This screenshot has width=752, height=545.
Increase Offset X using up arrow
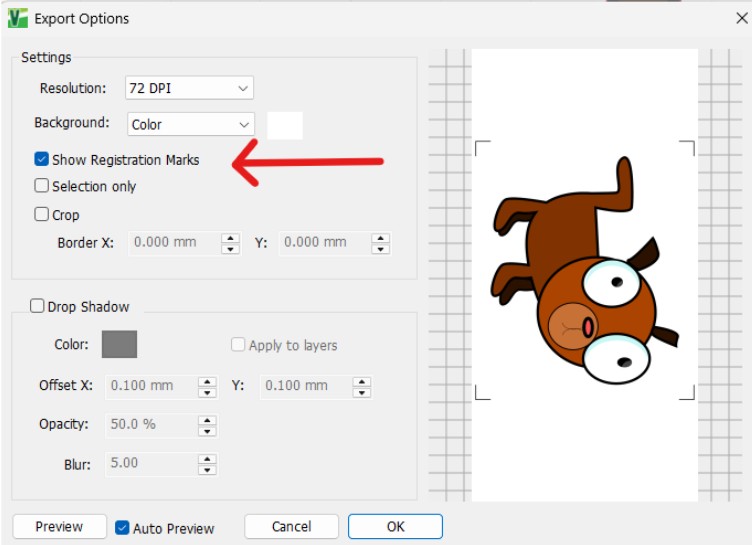[207, 382]
